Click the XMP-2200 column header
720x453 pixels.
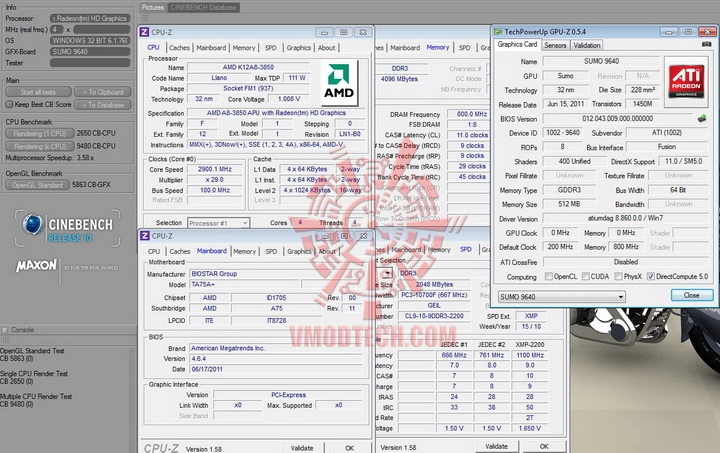[529, 344]
